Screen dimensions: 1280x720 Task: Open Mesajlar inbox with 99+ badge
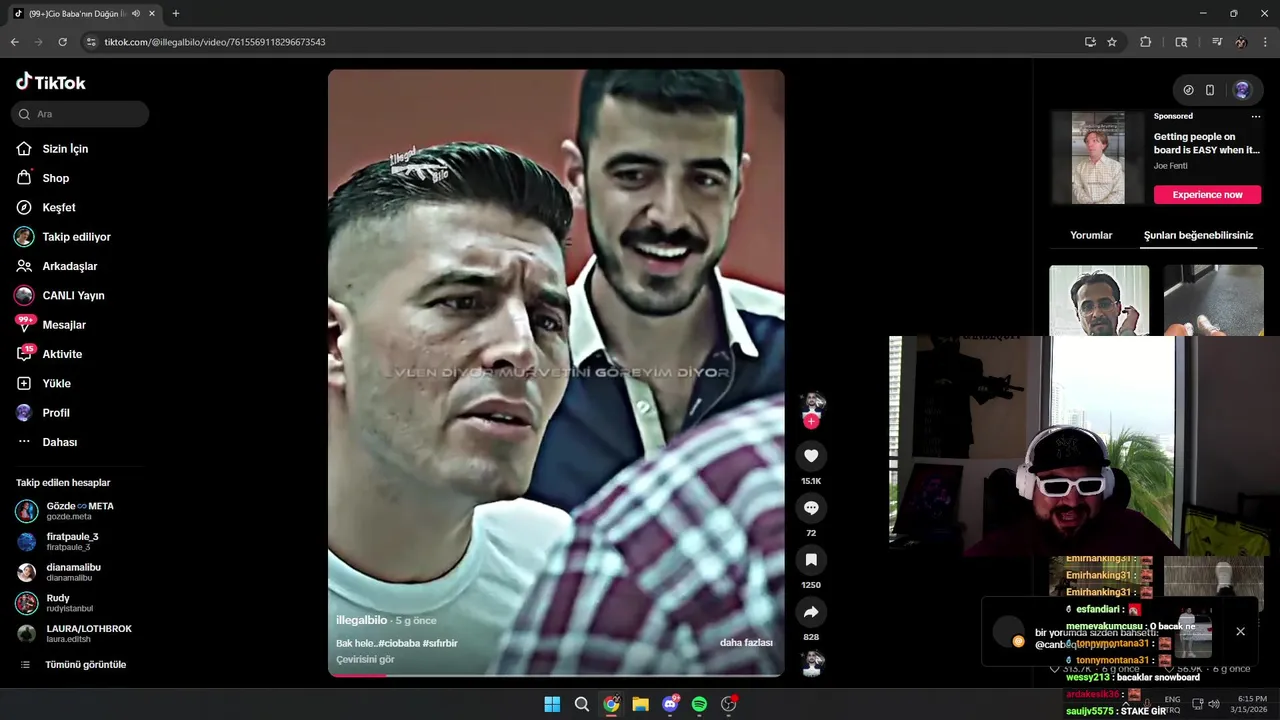(x=64, y=325)
